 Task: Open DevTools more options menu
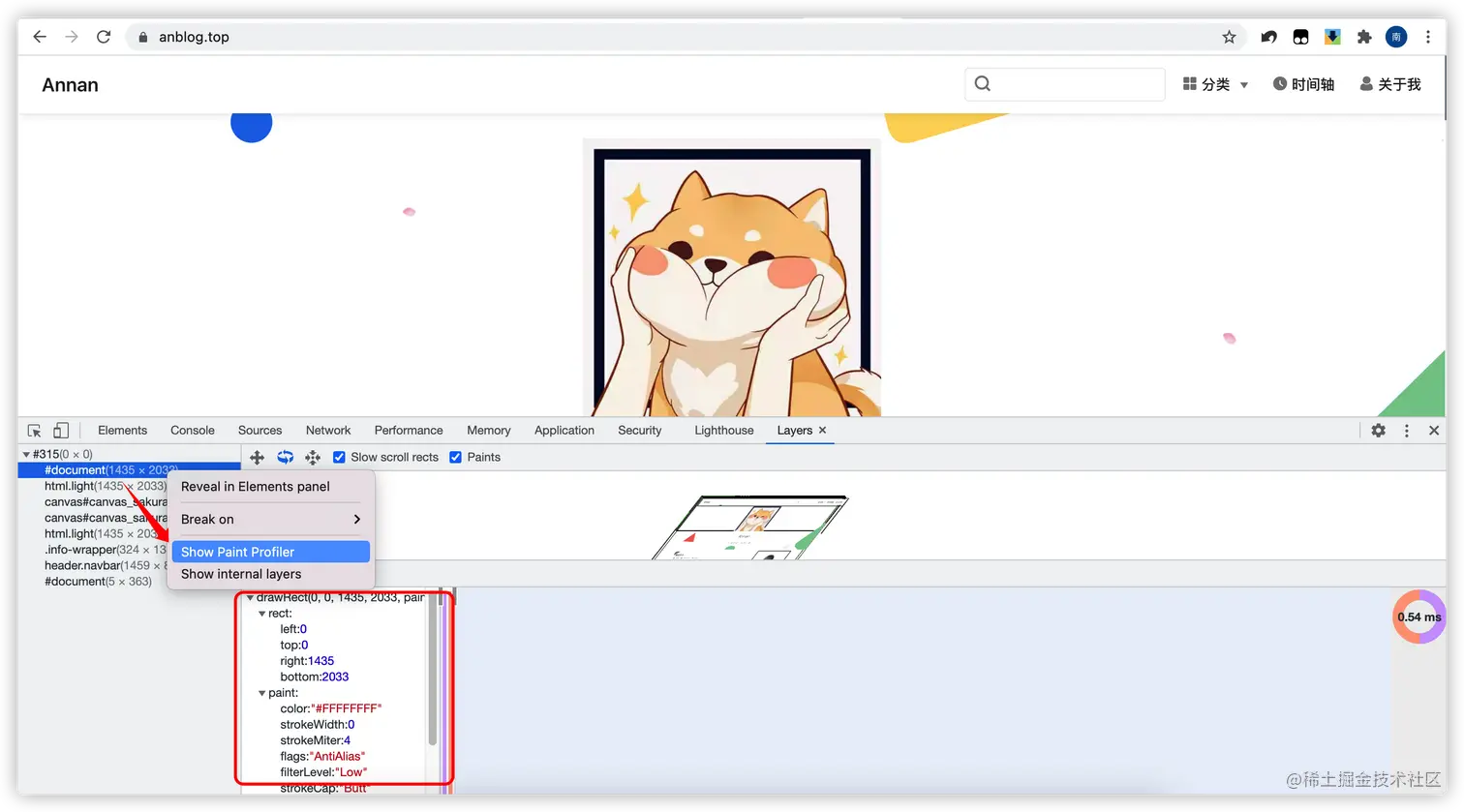click(1407, 431)
